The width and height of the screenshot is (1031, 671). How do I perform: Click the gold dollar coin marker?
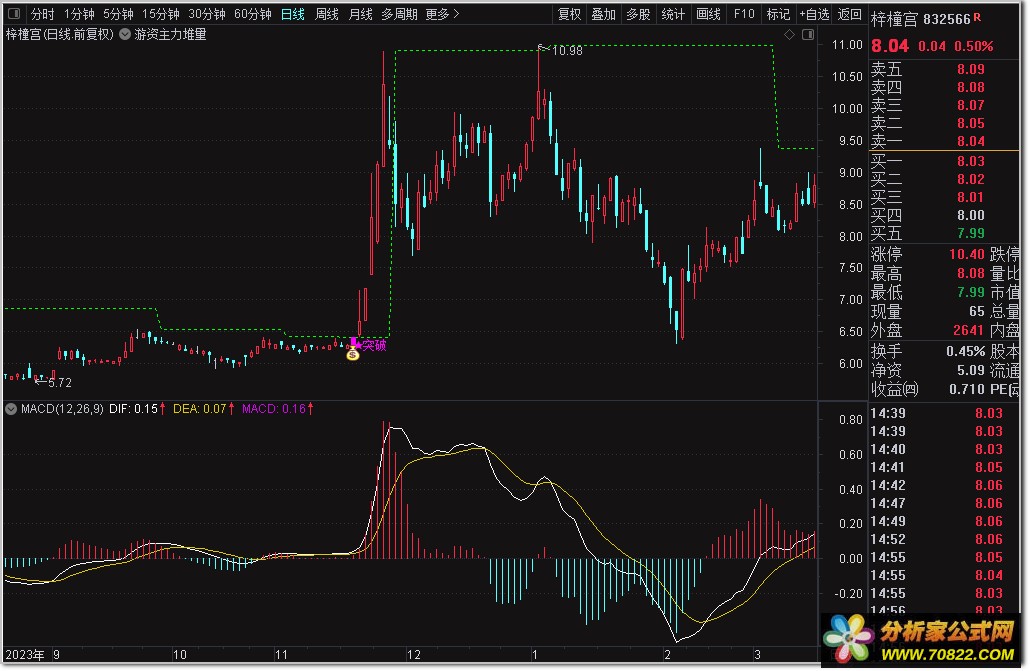(353, 355)
